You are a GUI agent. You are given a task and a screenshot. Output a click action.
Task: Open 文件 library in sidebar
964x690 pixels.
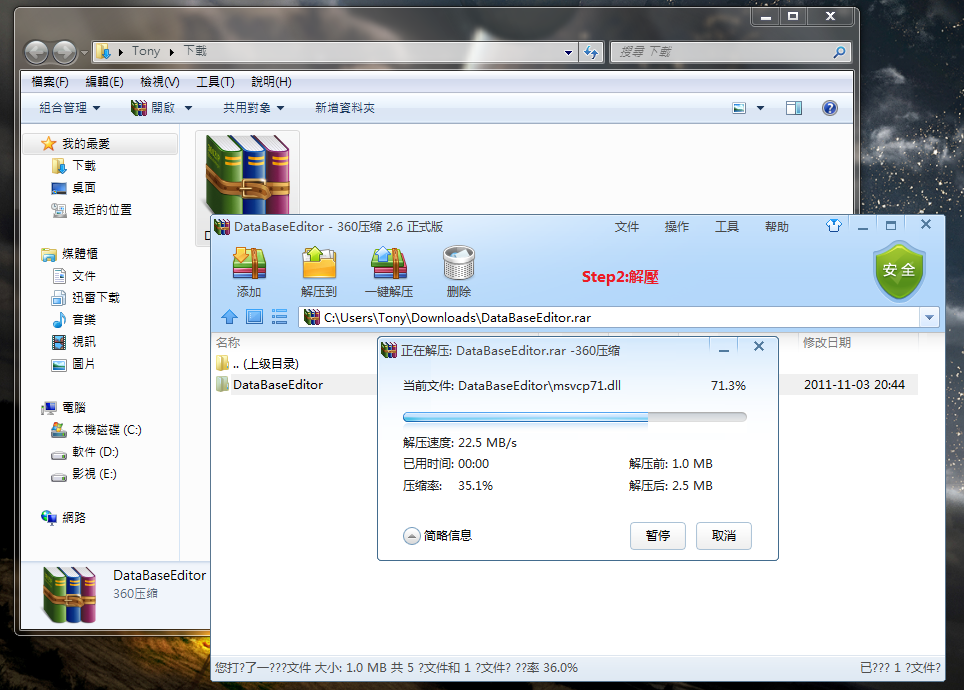[84, 276]
